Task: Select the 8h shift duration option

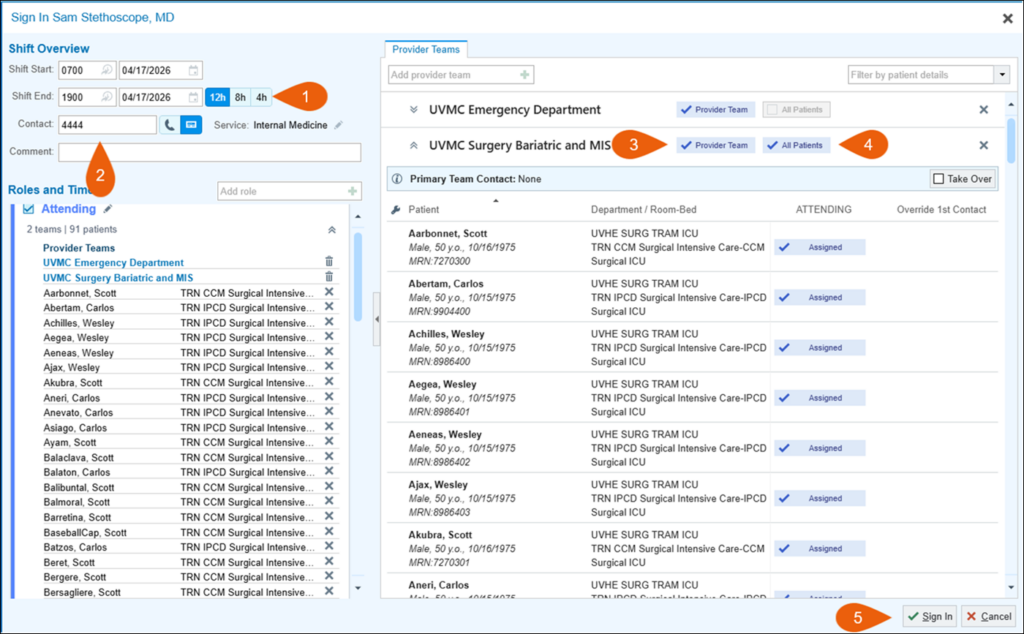Action: tap(240, 96)
